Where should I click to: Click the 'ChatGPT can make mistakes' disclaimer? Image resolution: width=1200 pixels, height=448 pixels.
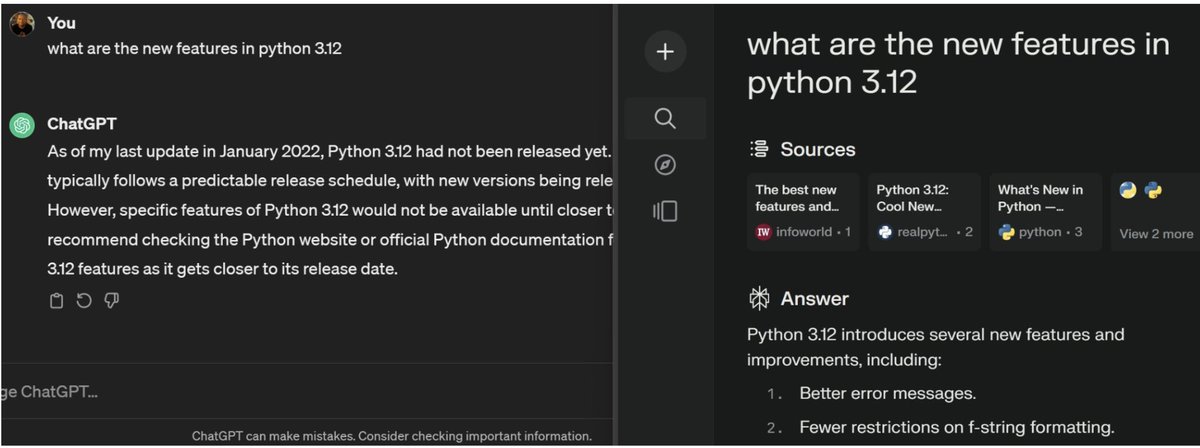pos(392,436)
